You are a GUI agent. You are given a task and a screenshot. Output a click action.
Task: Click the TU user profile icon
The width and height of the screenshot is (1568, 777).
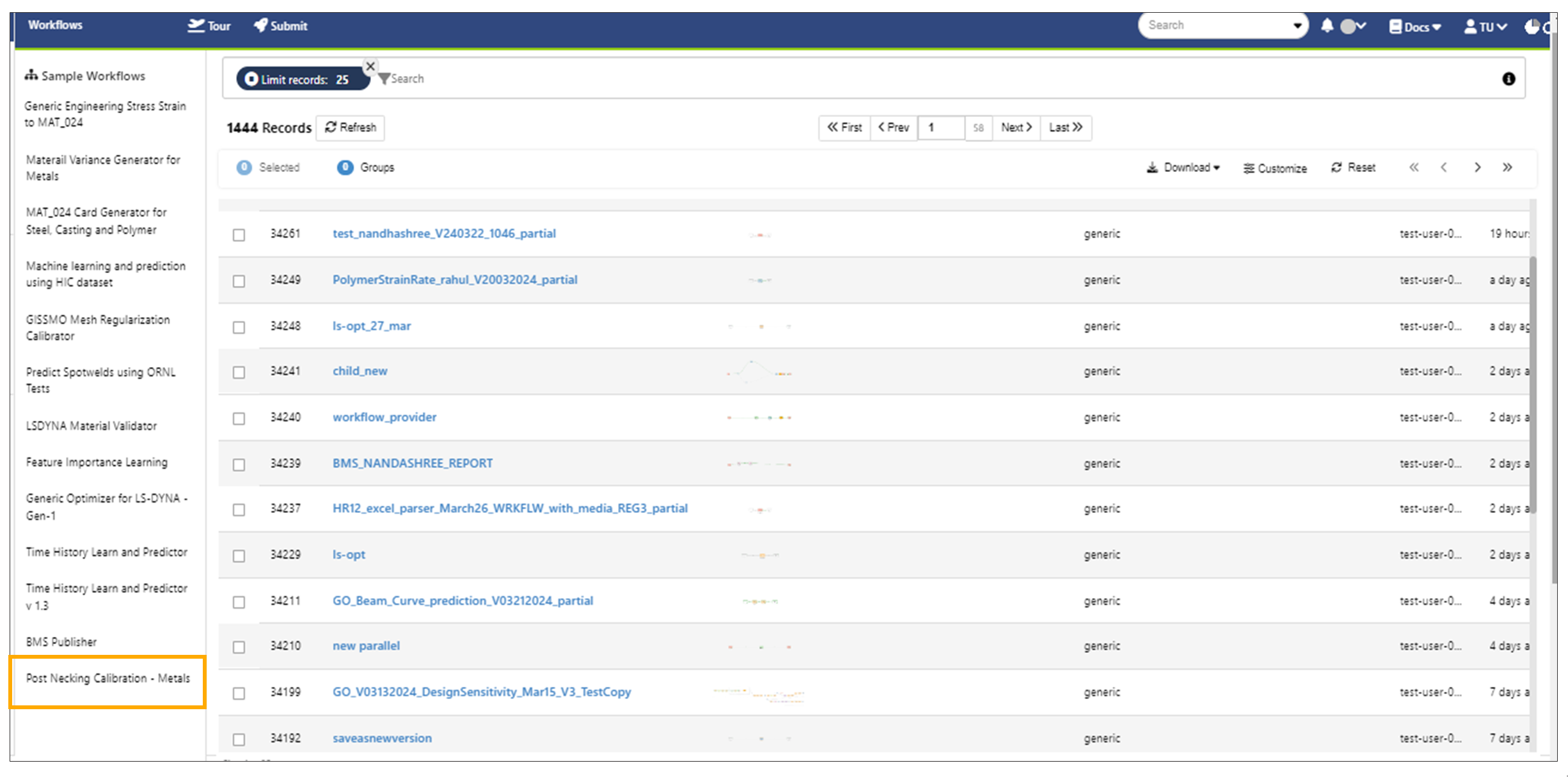[x=1470, y=27]
